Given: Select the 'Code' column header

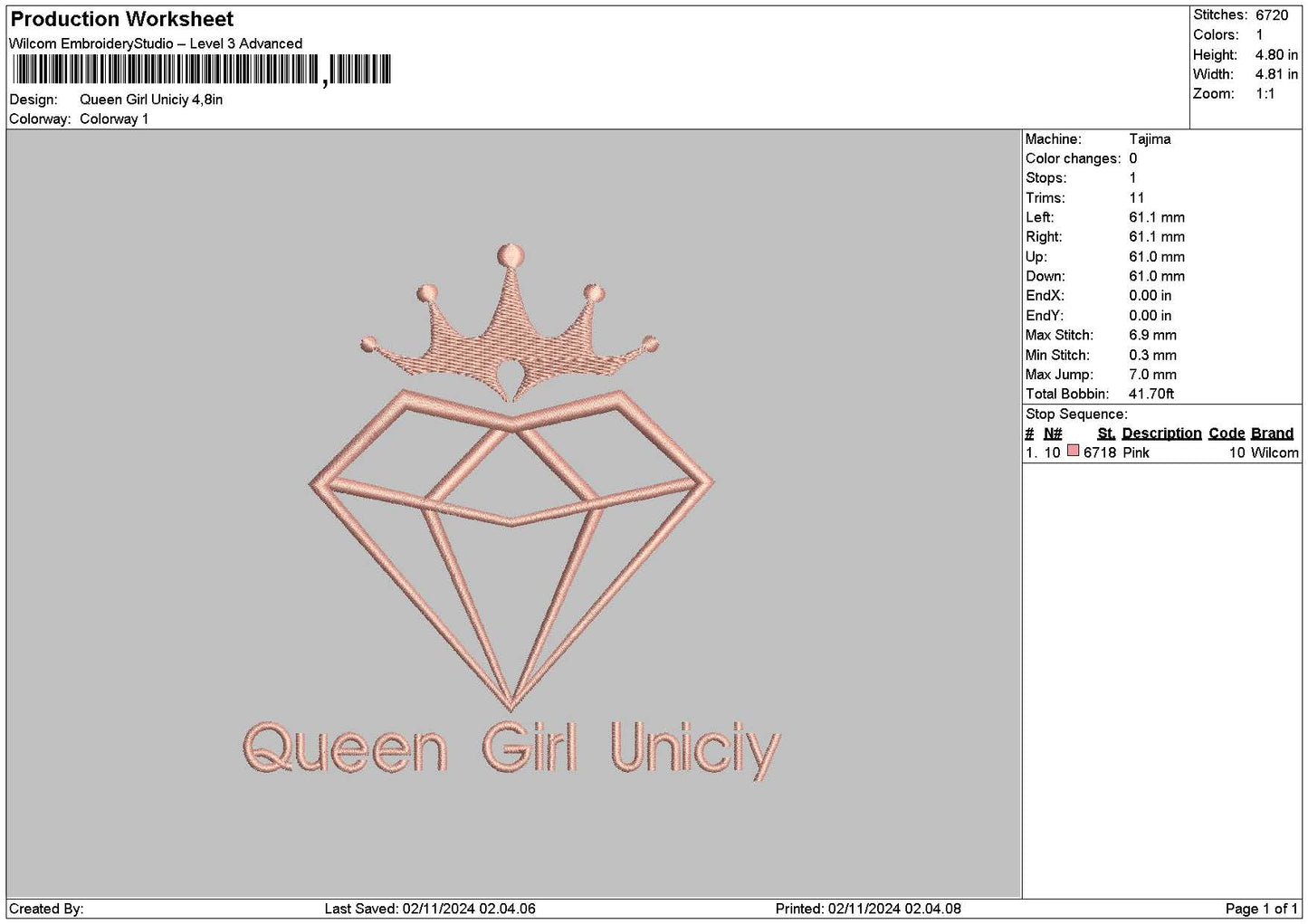Looking at the screenshot, I should click(x=1227, y=433).
